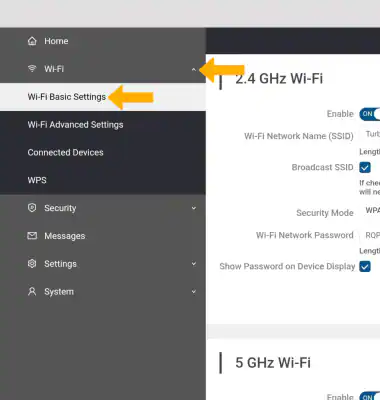This screenshot has width=380, height=400.
Task: Click the Settings gear icon
Action: point(32,264)
